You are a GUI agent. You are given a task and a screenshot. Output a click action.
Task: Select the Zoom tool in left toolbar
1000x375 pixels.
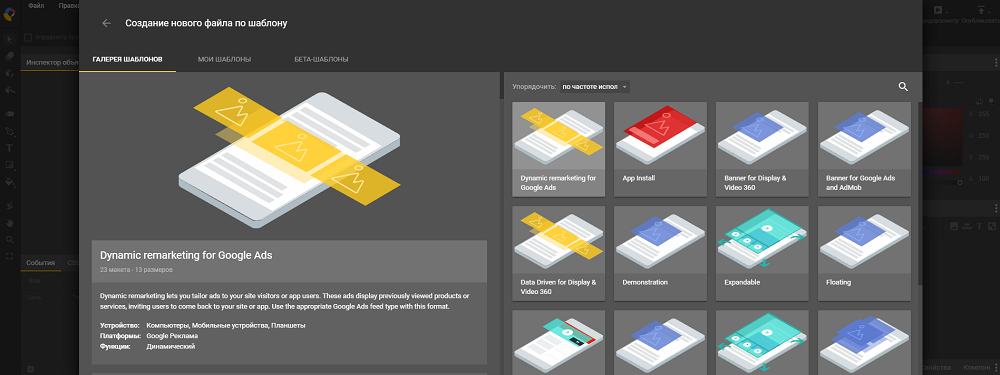coord(10,240)
